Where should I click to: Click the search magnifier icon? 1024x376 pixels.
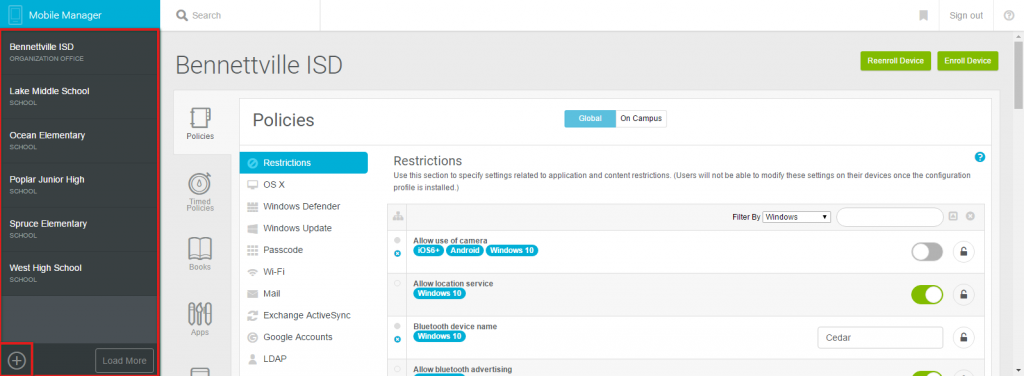182,15
